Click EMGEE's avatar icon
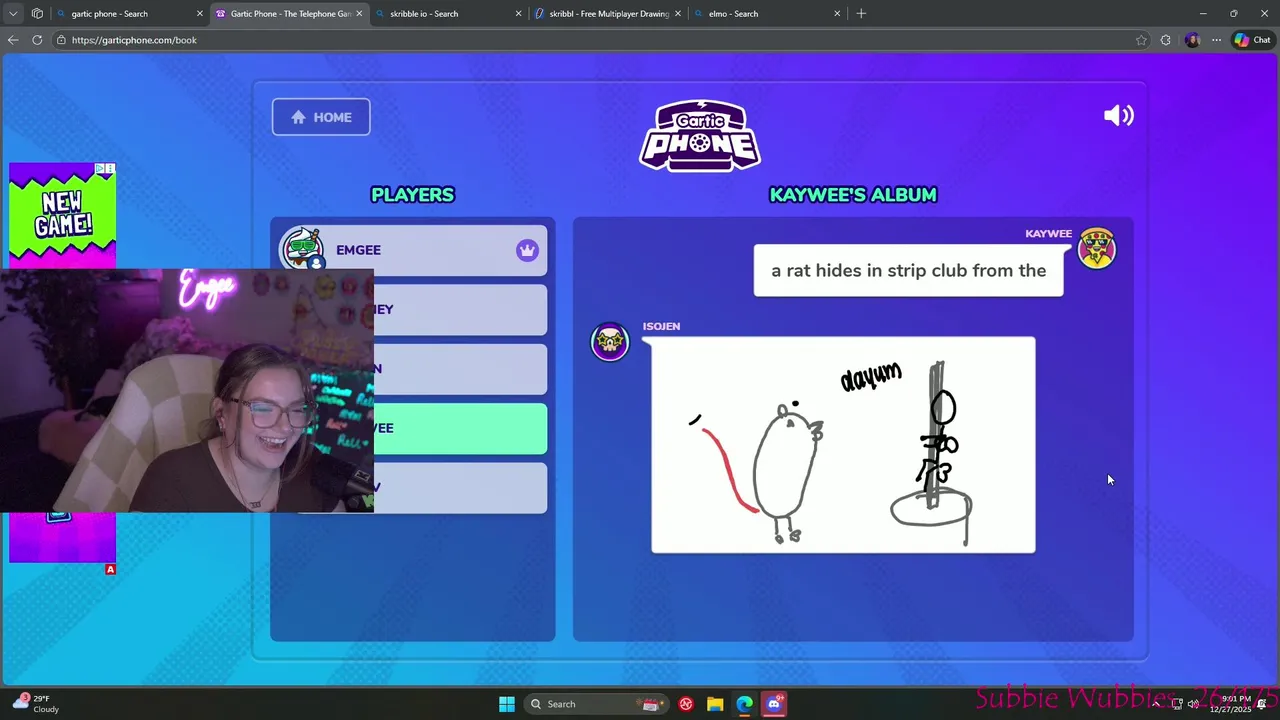1280x720 pixels. pyautogui.click(x=302, y=249)
